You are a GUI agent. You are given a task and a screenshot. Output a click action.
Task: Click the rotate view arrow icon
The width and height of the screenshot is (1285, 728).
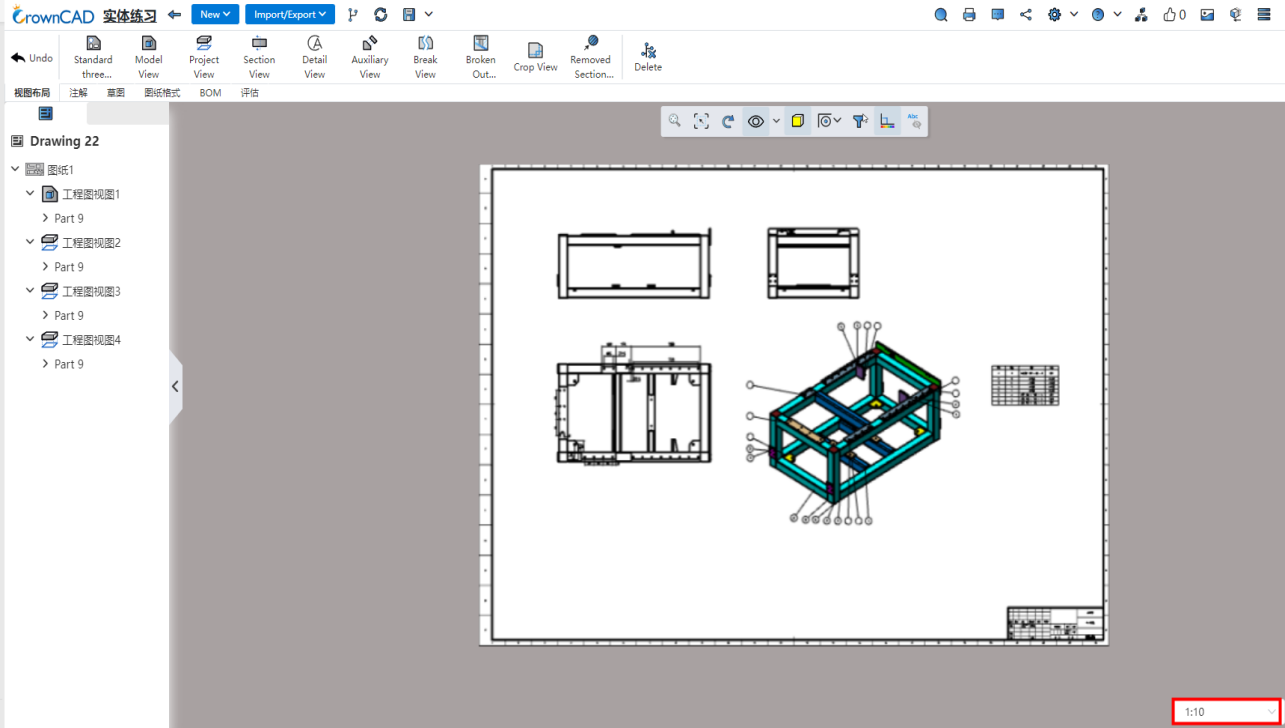click(728, 121)
